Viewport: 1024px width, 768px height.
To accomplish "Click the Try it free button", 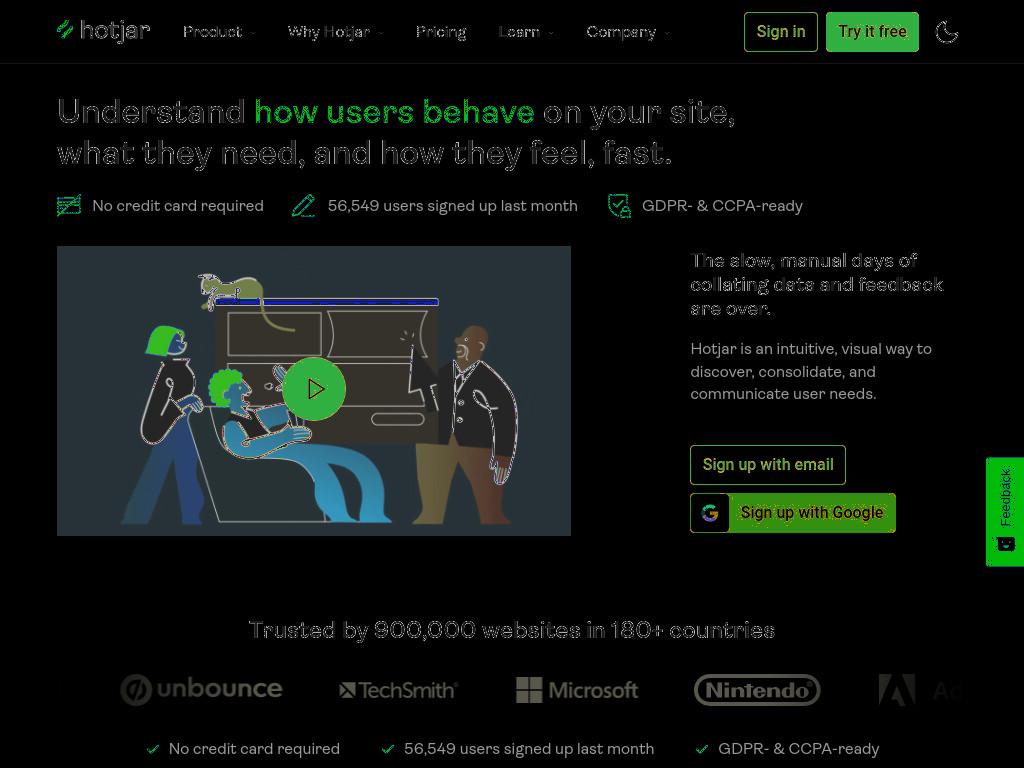I will click(872, 31).
